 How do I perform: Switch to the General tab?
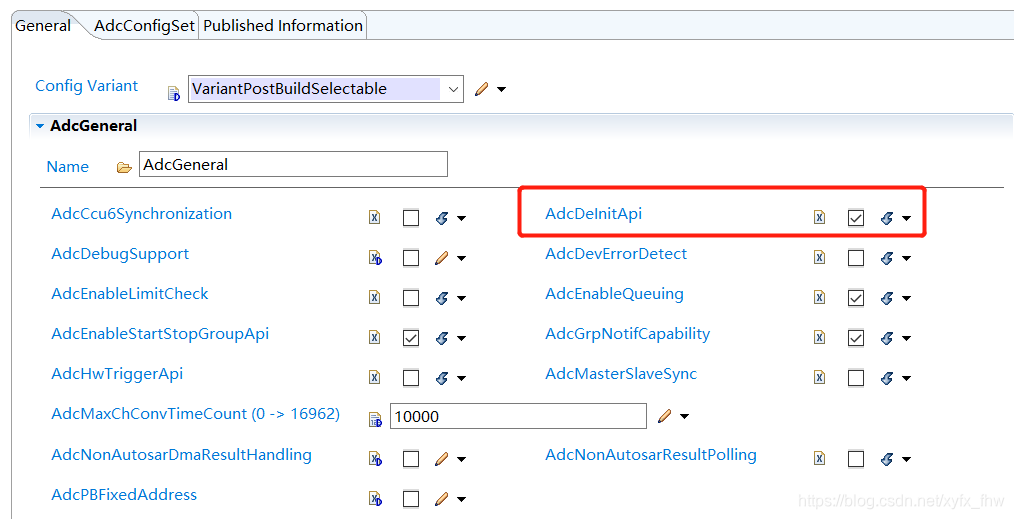[43, 26]
